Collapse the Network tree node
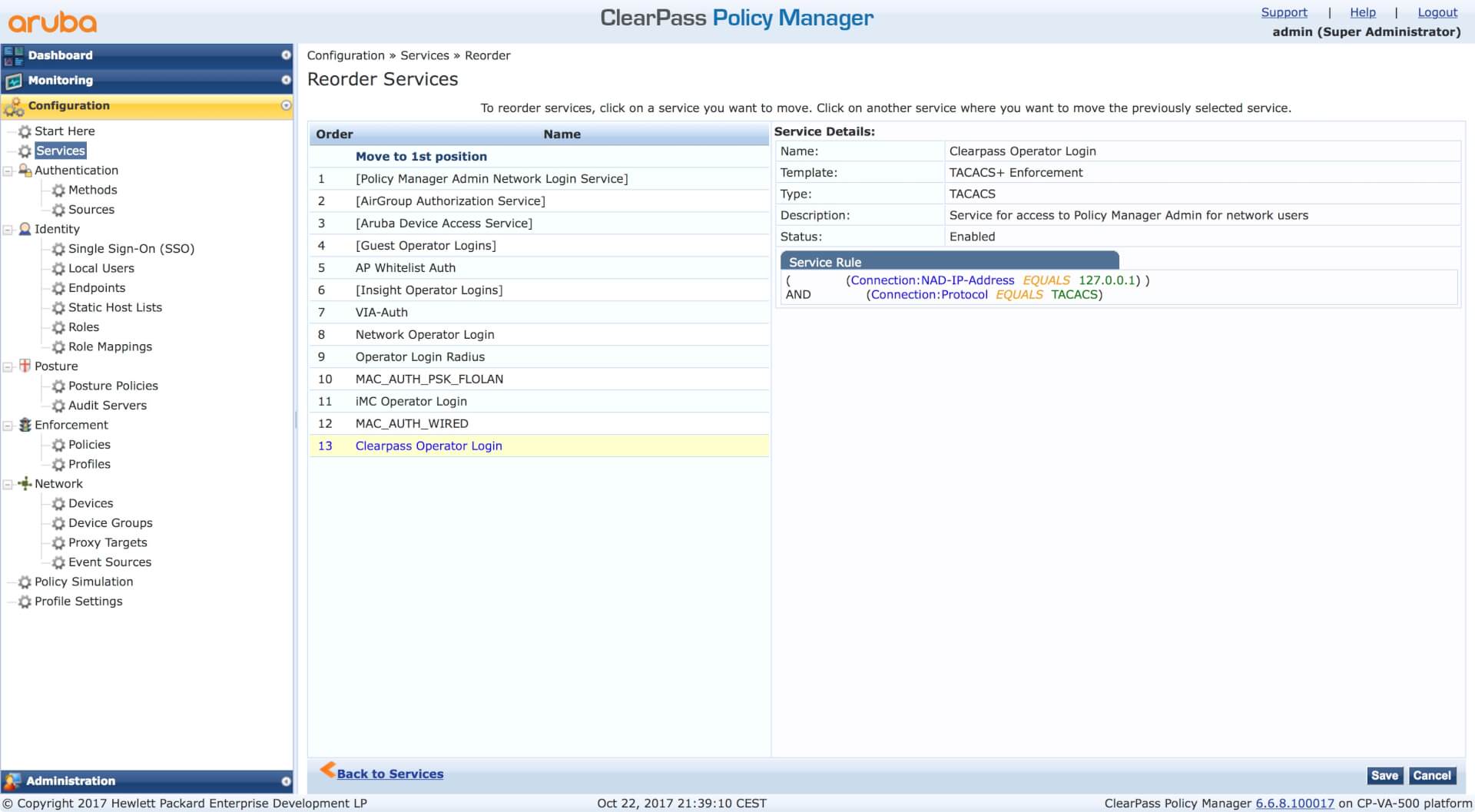Screen dimensions: 1475x812 click(8, 484)
